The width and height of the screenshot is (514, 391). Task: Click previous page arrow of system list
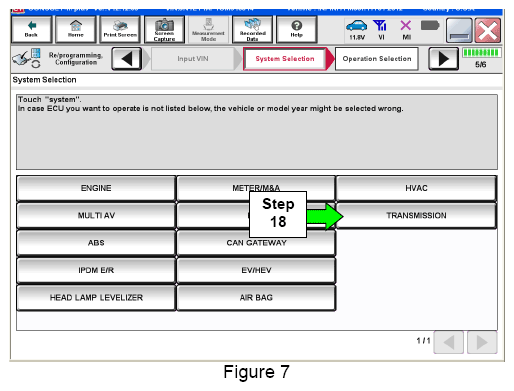pyautogui.click(x=449, y=342)
